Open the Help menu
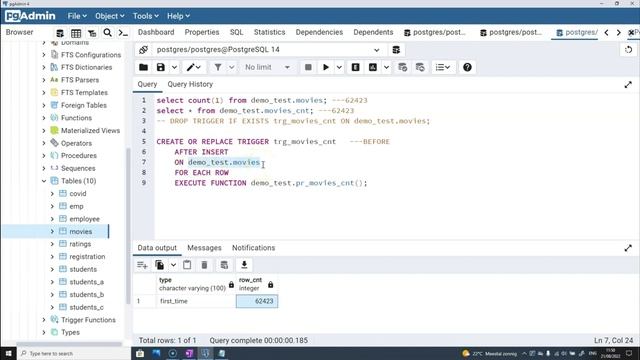Viewport: 640px width, 360px height. tap(178, 16)
